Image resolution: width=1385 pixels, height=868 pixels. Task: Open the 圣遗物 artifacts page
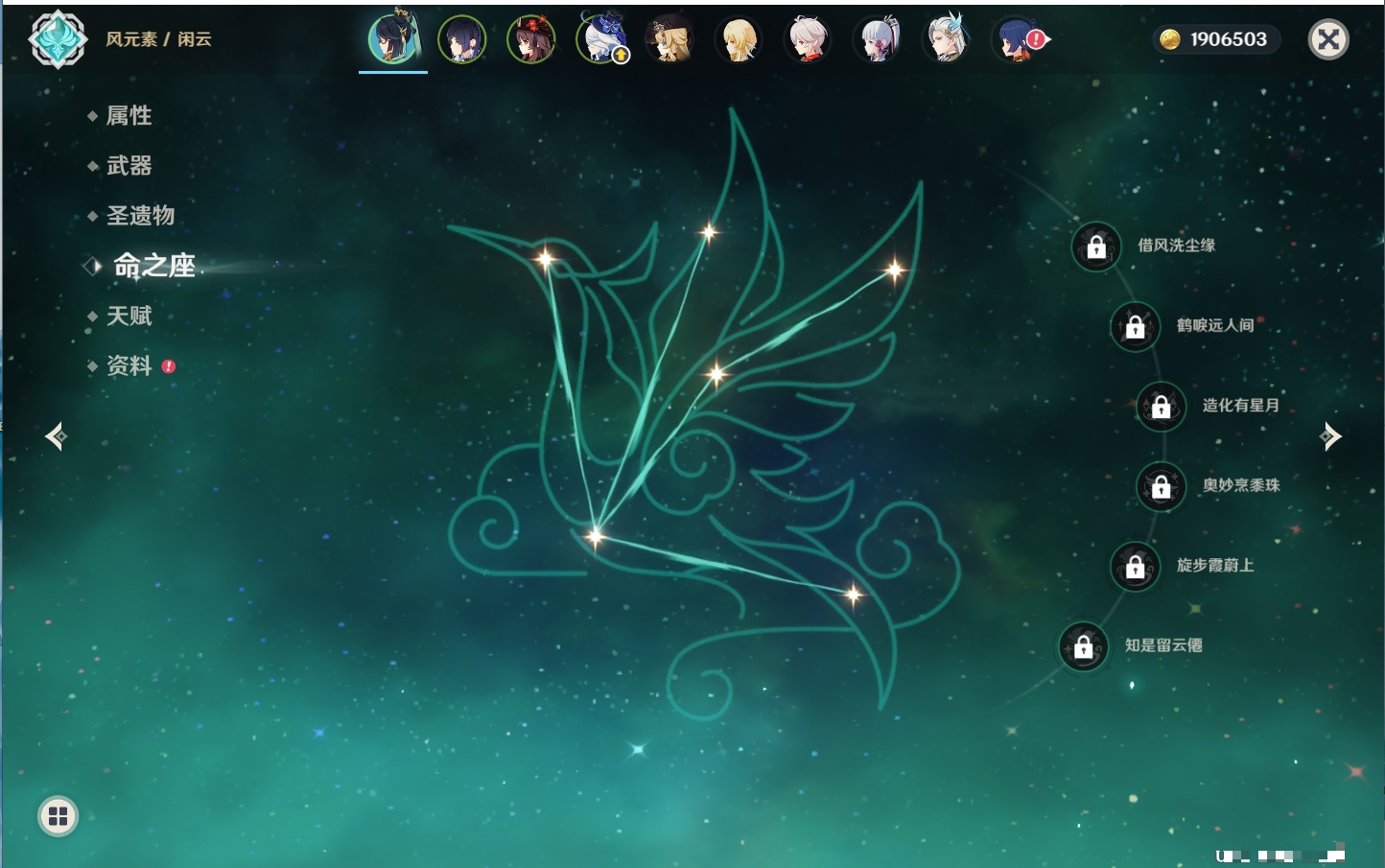coord(140,216)
